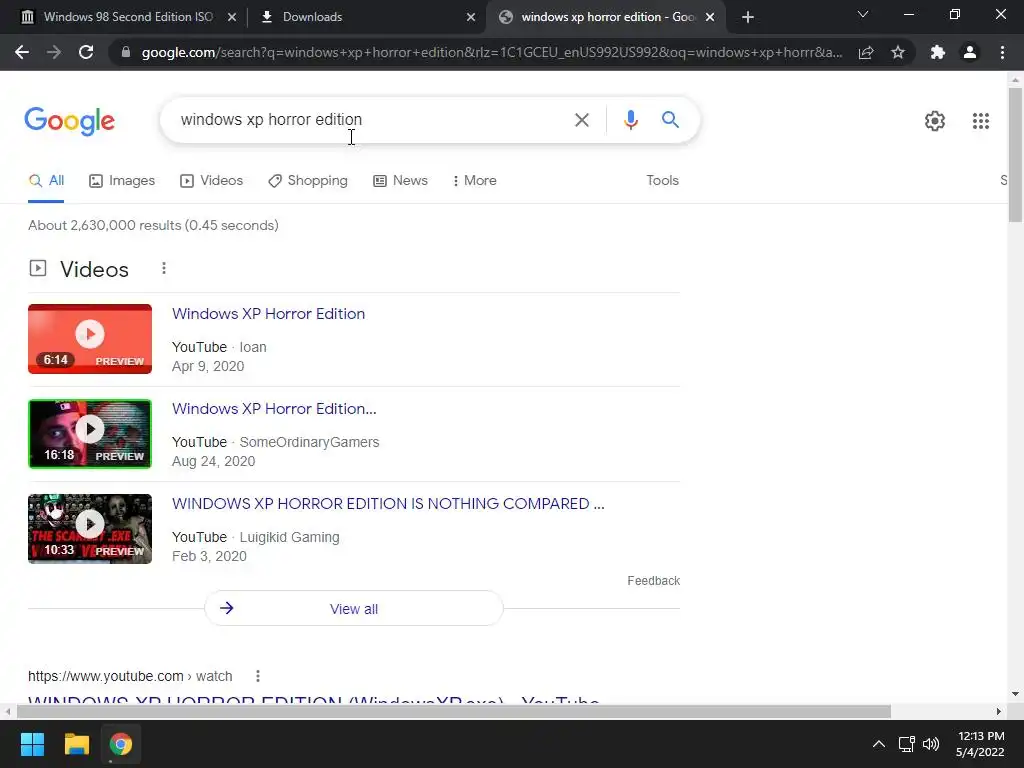The height and width of the screenshot is (768, 1024).
Task: Open a new browser tab
Action: (x=748, y=17)
